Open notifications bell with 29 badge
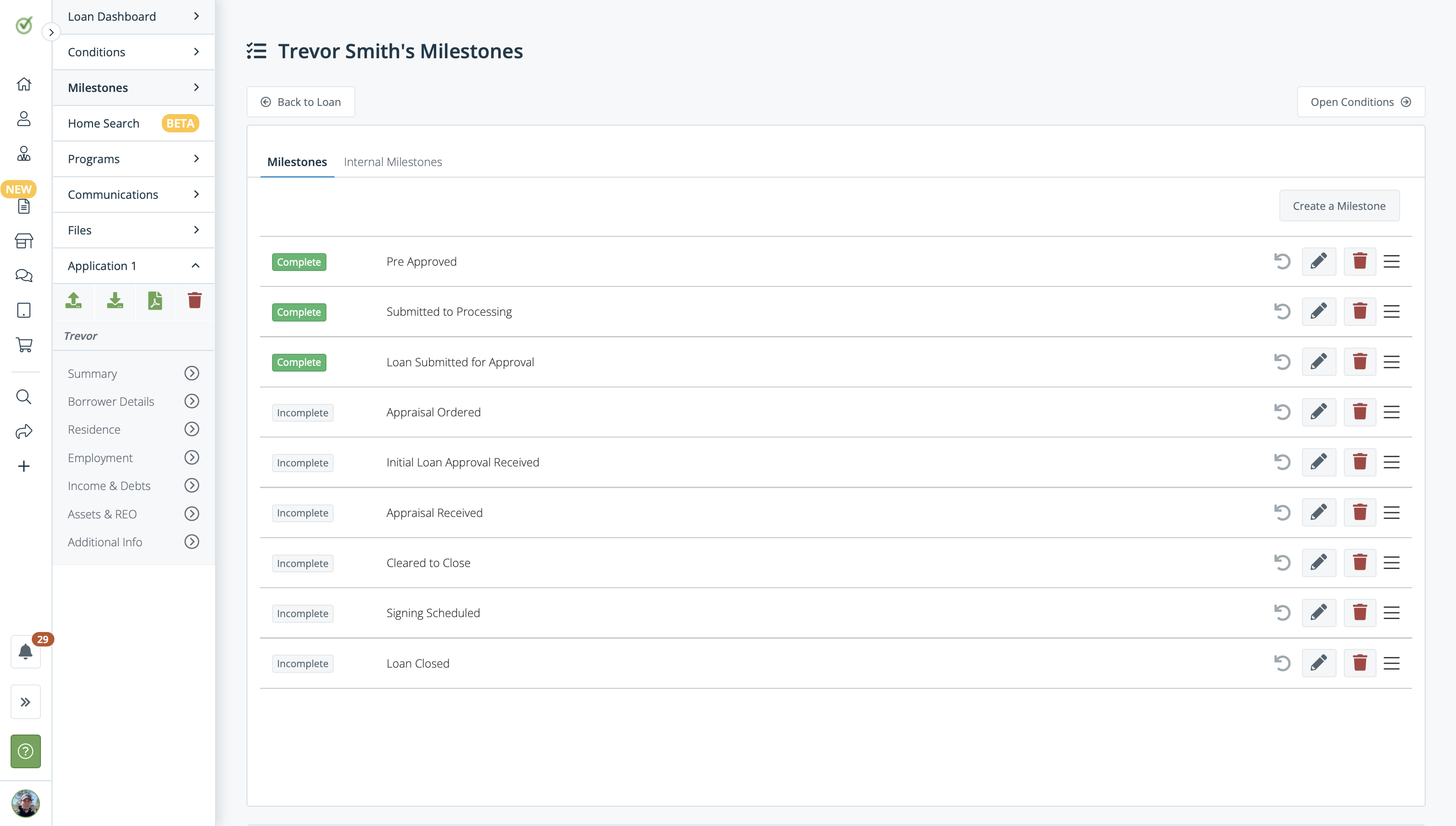The width and height of the screenshot is (1456, 826). 26,651
